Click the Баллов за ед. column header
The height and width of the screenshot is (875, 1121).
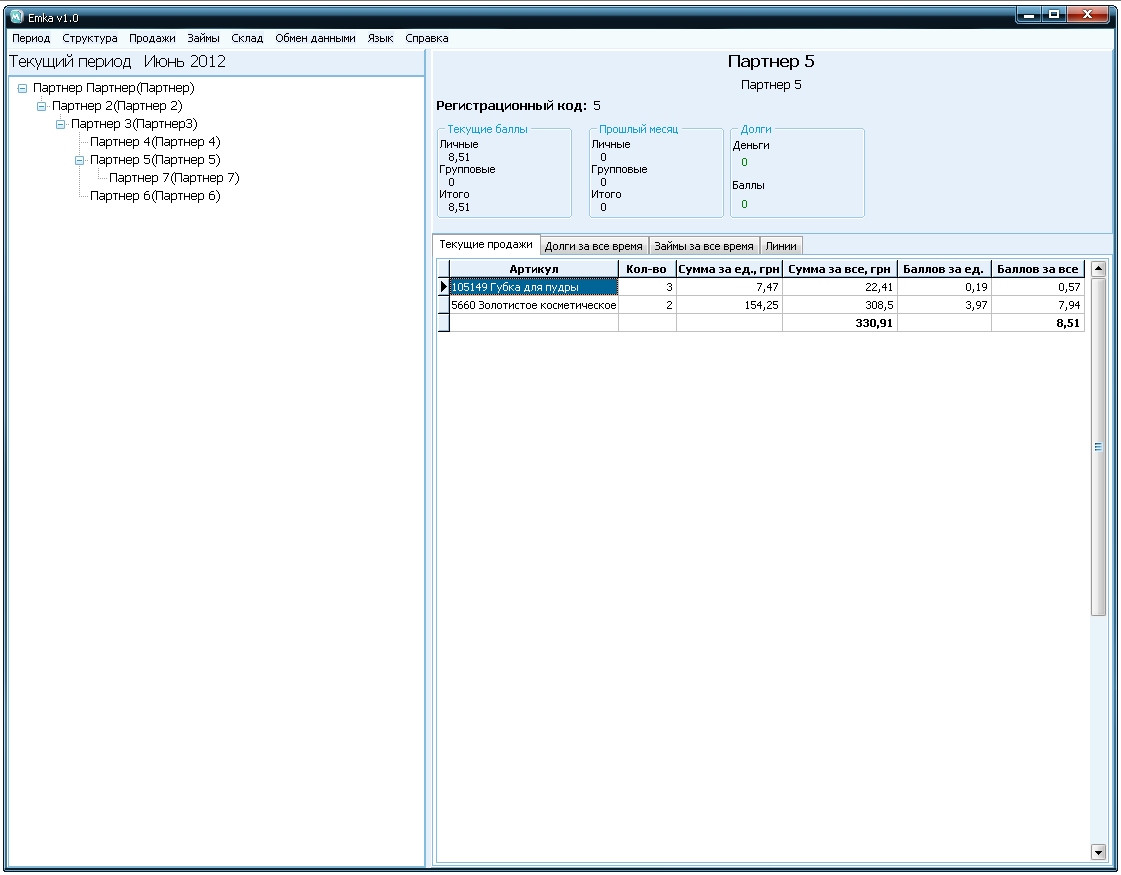tap(944, 269)
